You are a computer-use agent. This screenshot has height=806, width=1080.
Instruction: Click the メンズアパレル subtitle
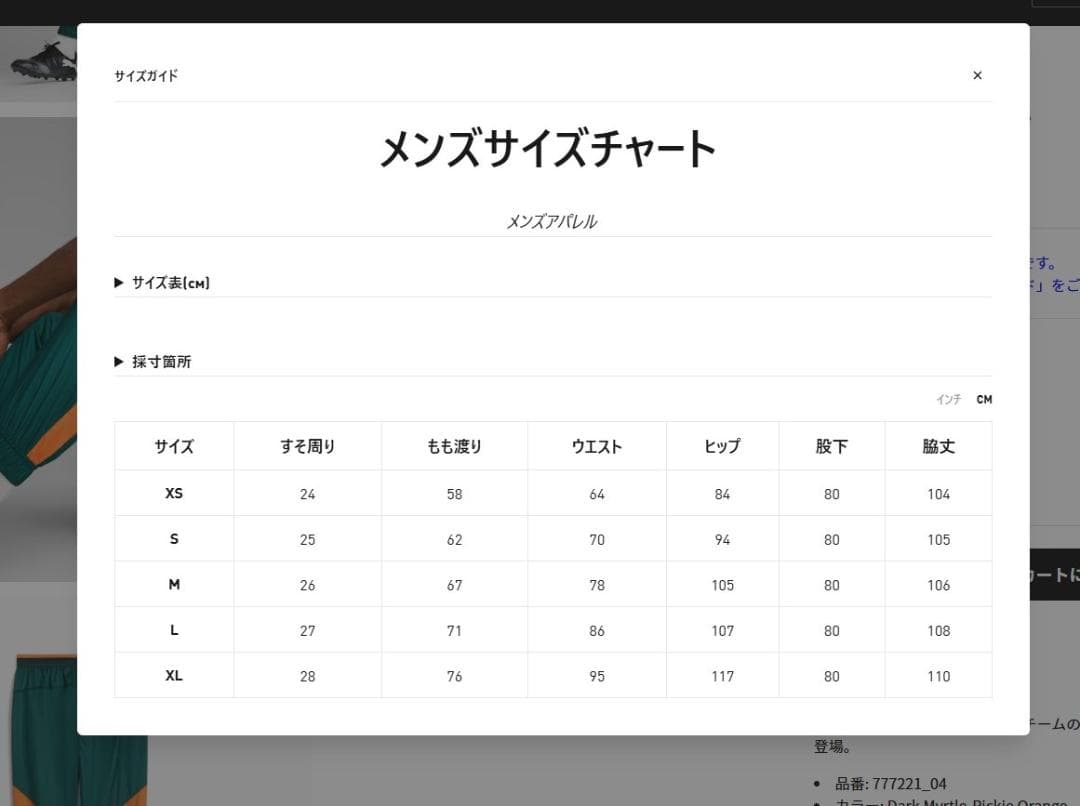coord(553,221)
